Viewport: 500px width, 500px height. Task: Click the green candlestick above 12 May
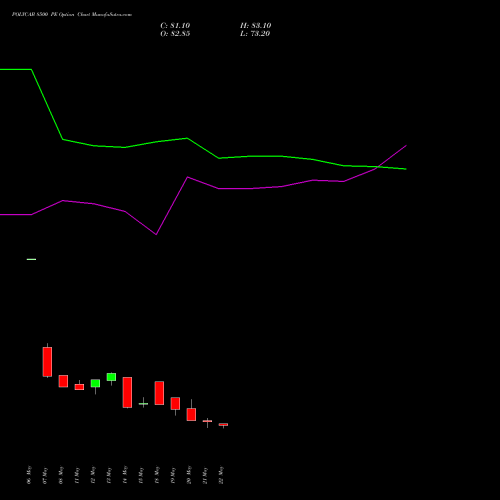[95, 383]
